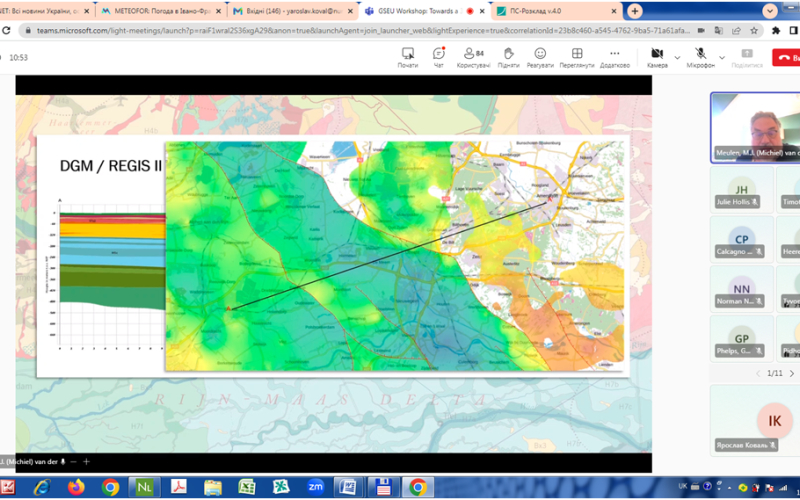Open the green NL app in taskbar

click(144, 487)
